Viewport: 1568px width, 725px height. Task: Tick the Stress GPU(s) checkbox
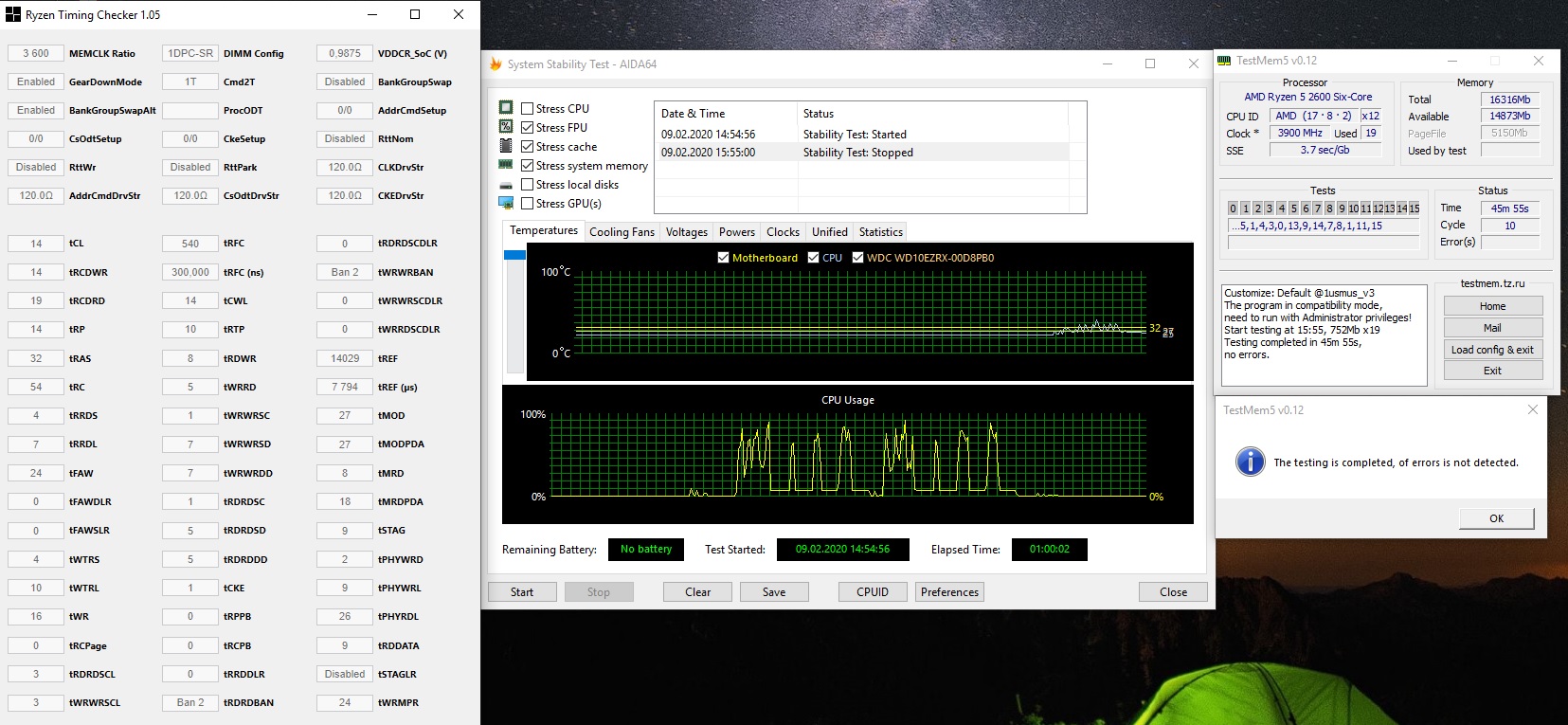(528, 203)
